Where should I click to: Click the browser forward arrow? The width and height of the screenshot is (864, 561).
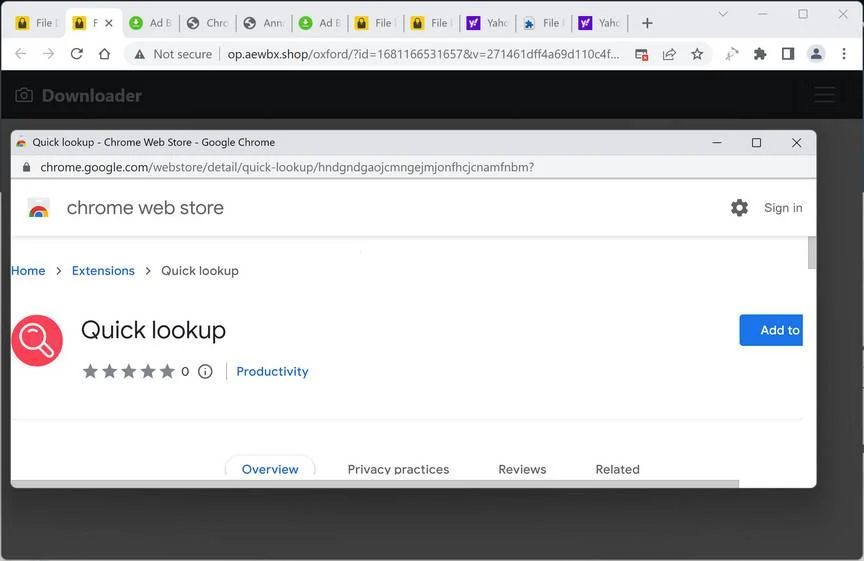point(48,53)
